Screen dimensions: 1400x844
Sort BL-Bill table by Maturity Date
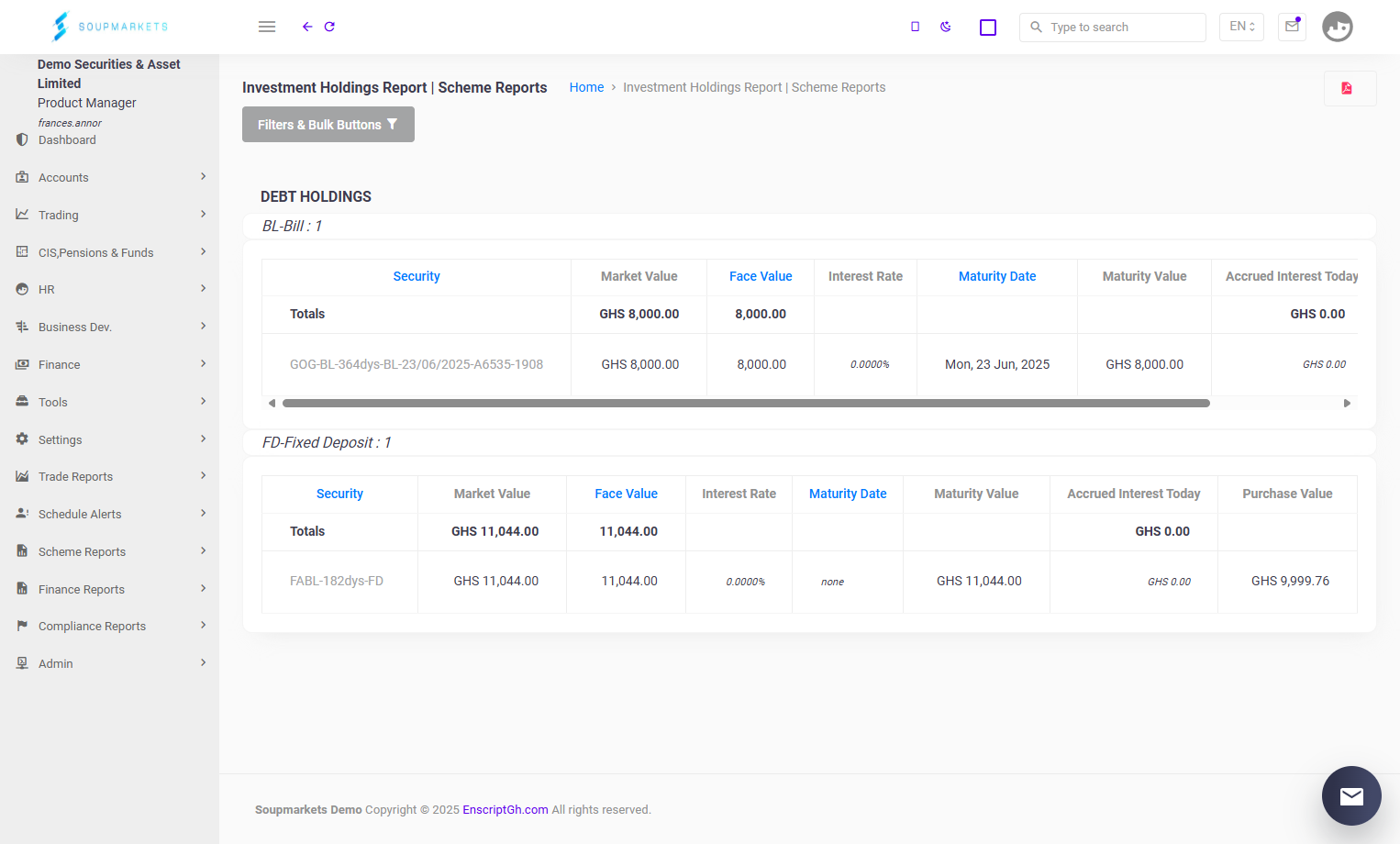(x=997, y=276)
